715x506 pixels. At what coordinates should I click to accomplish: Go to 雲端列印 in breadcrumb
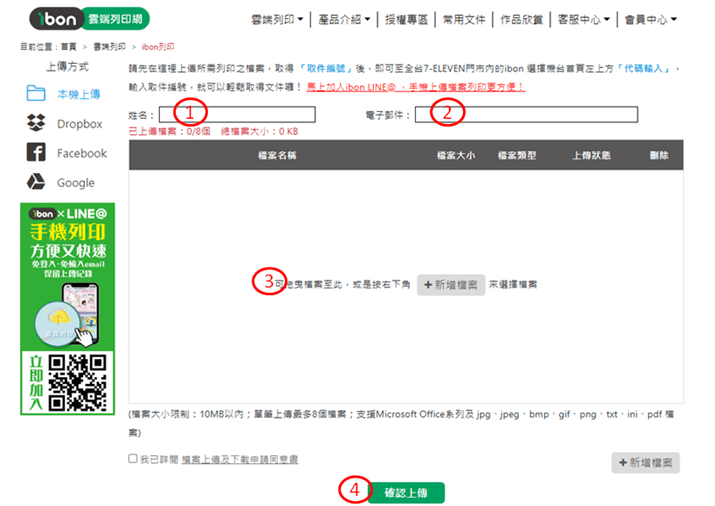[109, 46]
